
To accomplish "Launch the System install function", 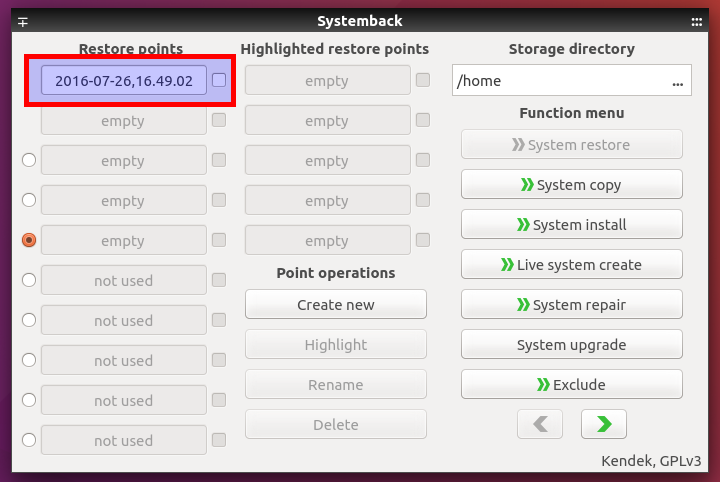I will click(572, 224).
